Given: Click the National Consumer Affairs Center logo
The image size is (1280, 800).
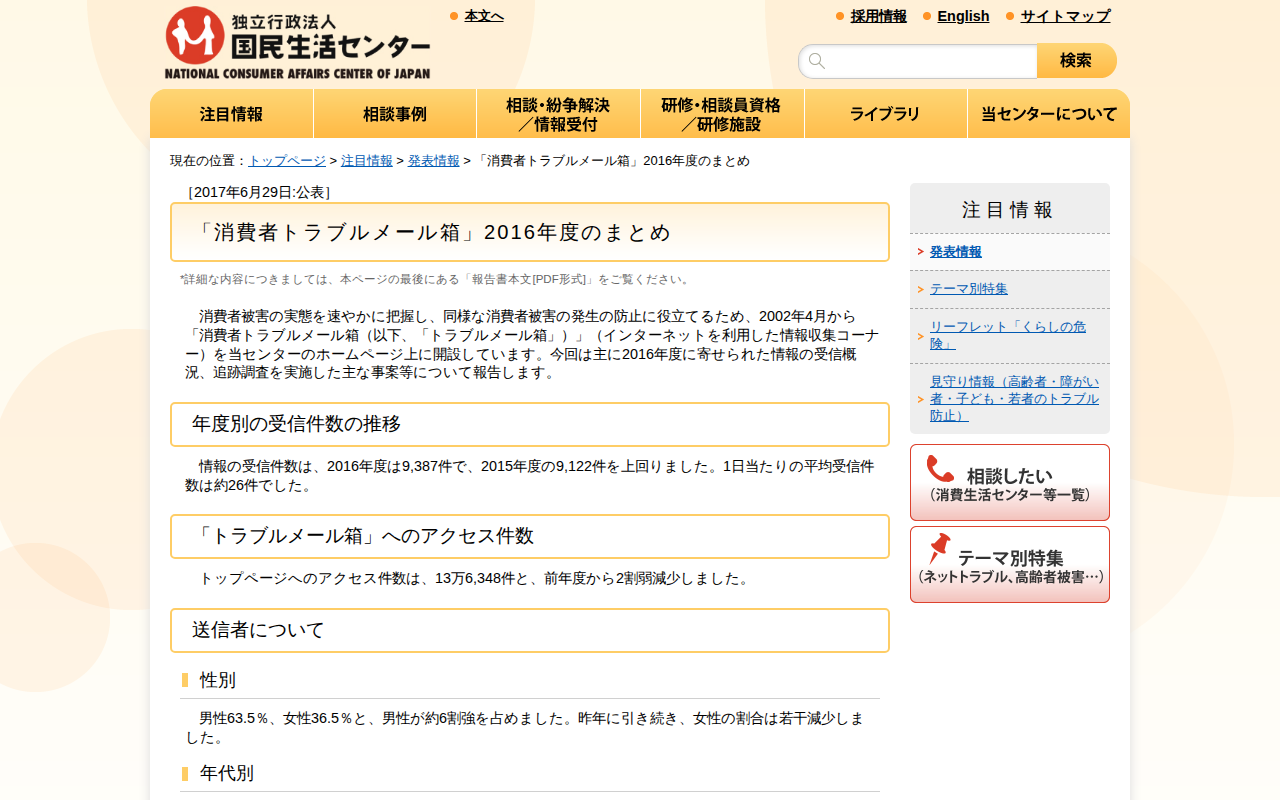Looking at the screenshot, I should pos(297,42).
